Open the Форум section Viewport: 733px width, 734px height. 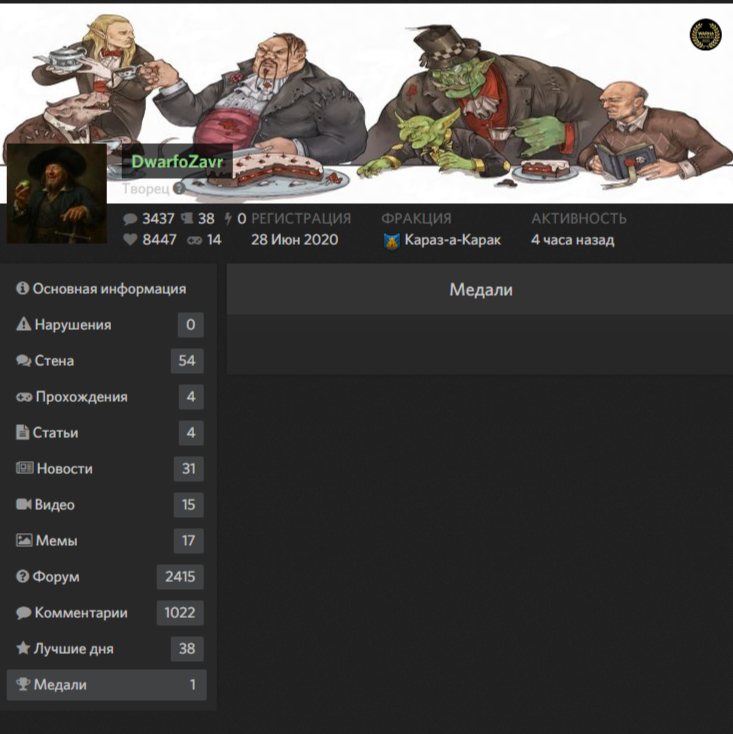(107, 577)
